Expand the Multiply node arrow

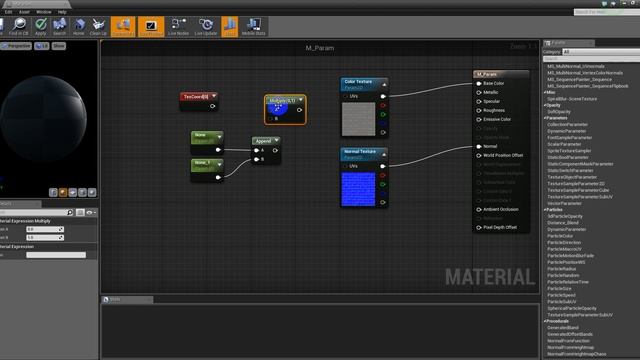(x=301, y=100)
